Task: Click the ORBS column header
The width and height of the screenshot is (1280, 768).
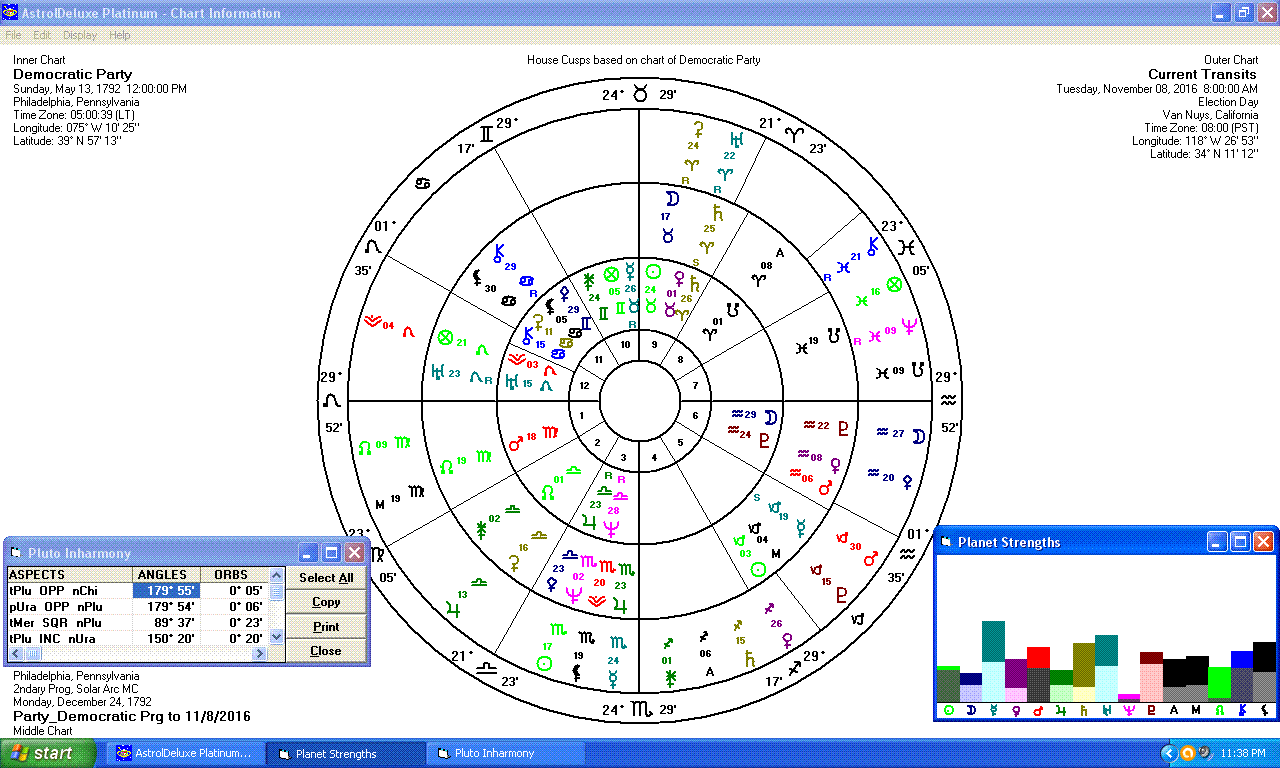Action: coord(235,575)
